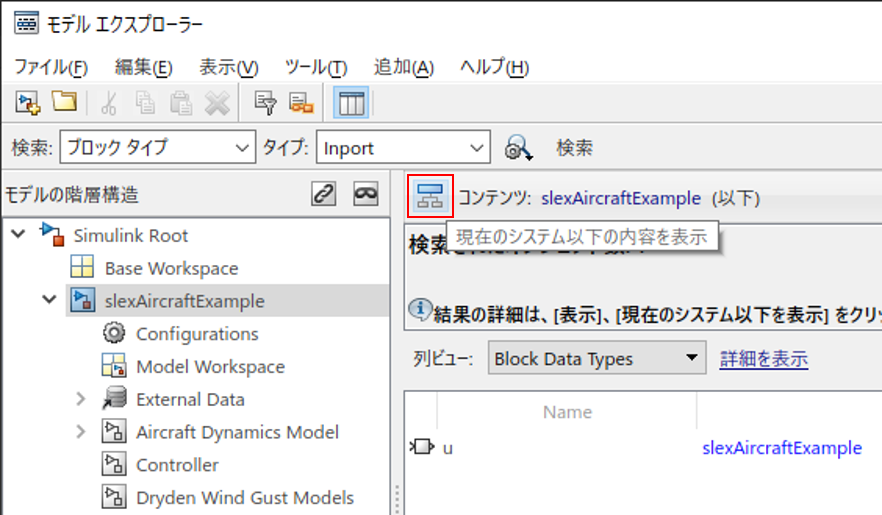This screenshot has width=882, height=515.
Task: Click show current system and below icon
Action: point(430,196)
